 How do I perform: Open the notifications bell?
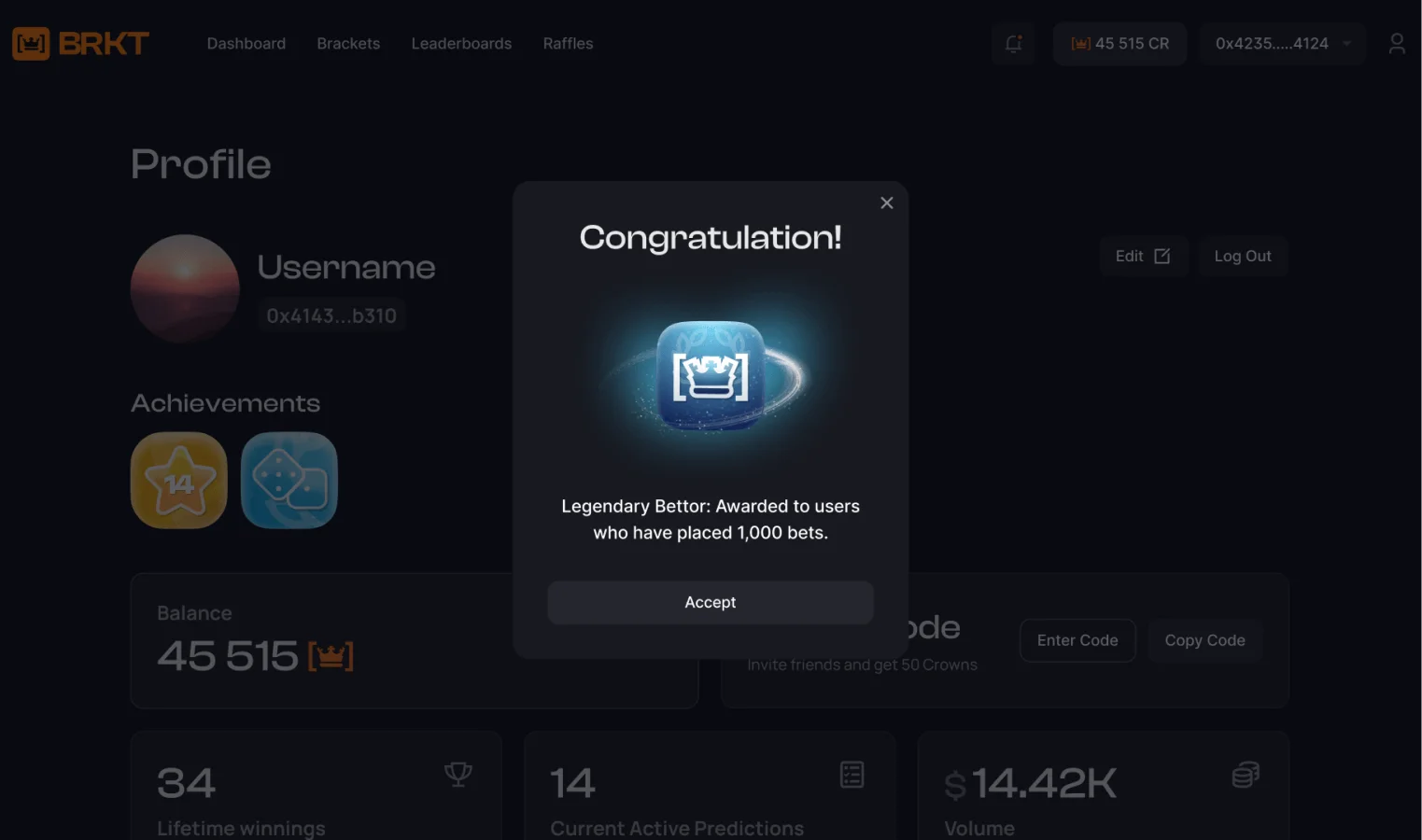1013,44
